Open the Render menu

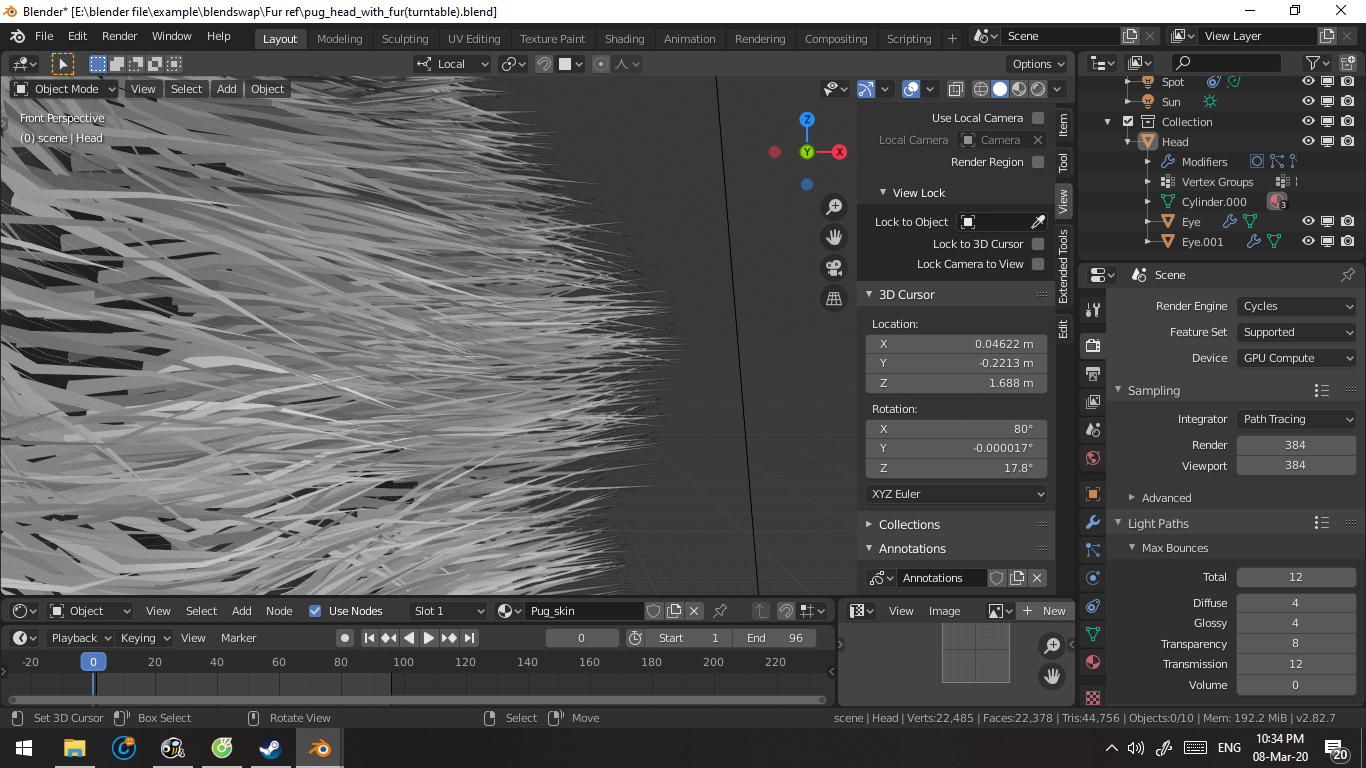(x=119, y=35)
